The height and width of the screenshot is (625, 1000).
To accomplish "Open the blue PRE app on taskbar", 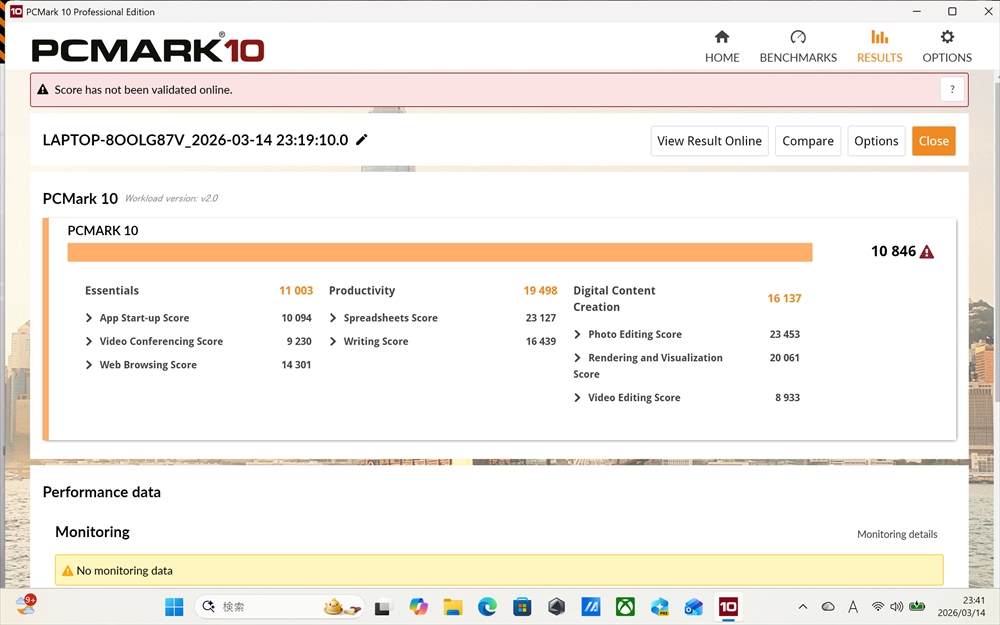I will (x=659, y=607).
